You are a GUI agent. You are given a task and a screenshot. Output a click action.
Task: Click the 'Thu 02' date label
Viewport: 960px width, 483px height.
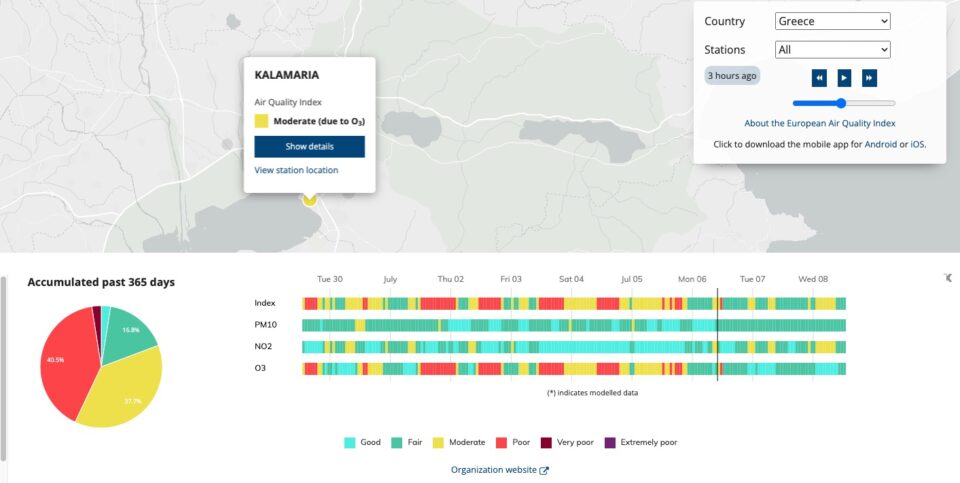click(x=451, y=279)
